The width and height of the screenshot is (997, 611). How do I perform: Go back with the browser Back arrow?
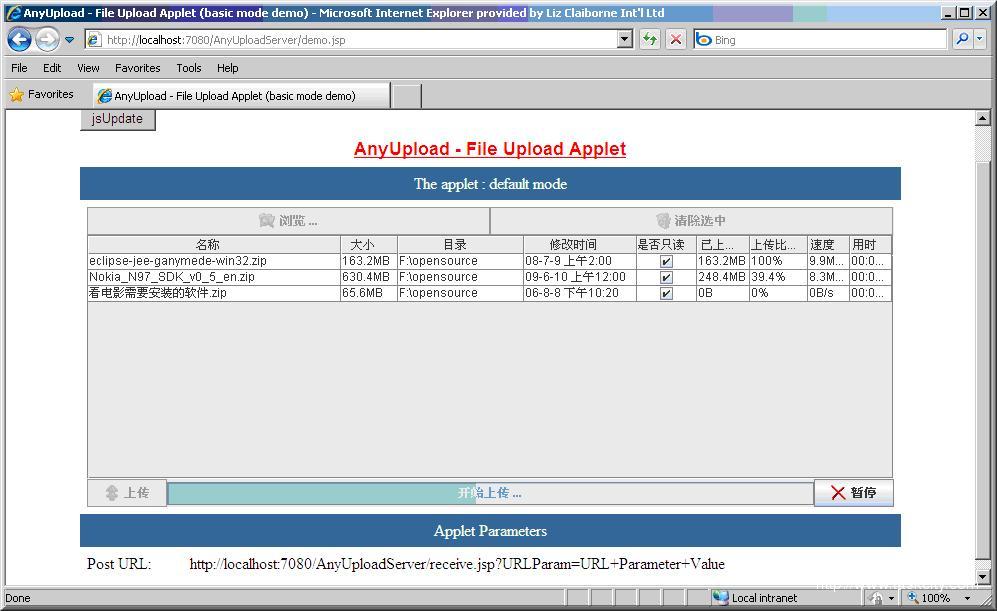pos(19,39)
